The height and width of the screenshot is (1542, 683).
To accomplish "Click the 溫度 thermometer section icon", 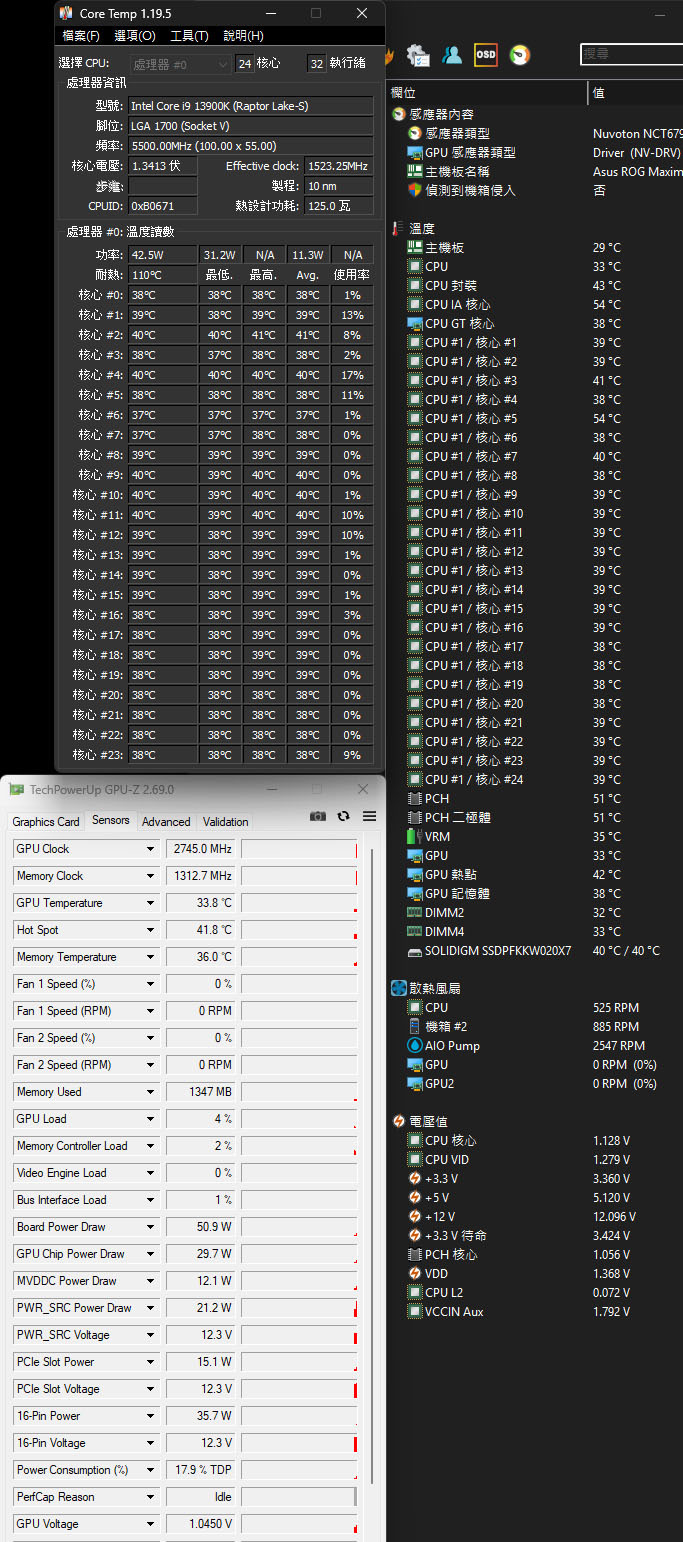I will tap(399, 229).
